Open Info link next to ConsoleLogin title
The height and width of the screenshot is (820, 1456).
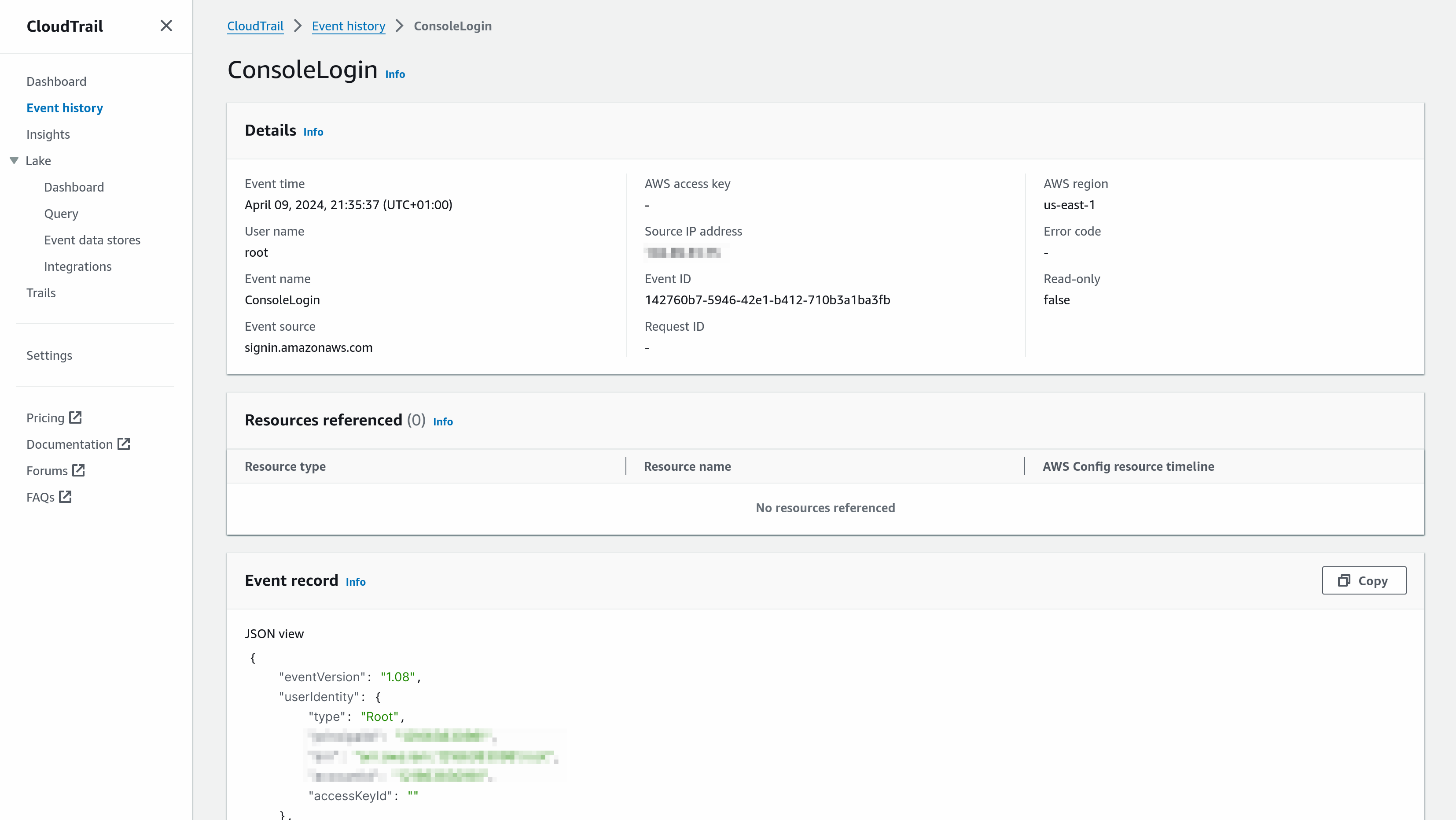(394, 74)
